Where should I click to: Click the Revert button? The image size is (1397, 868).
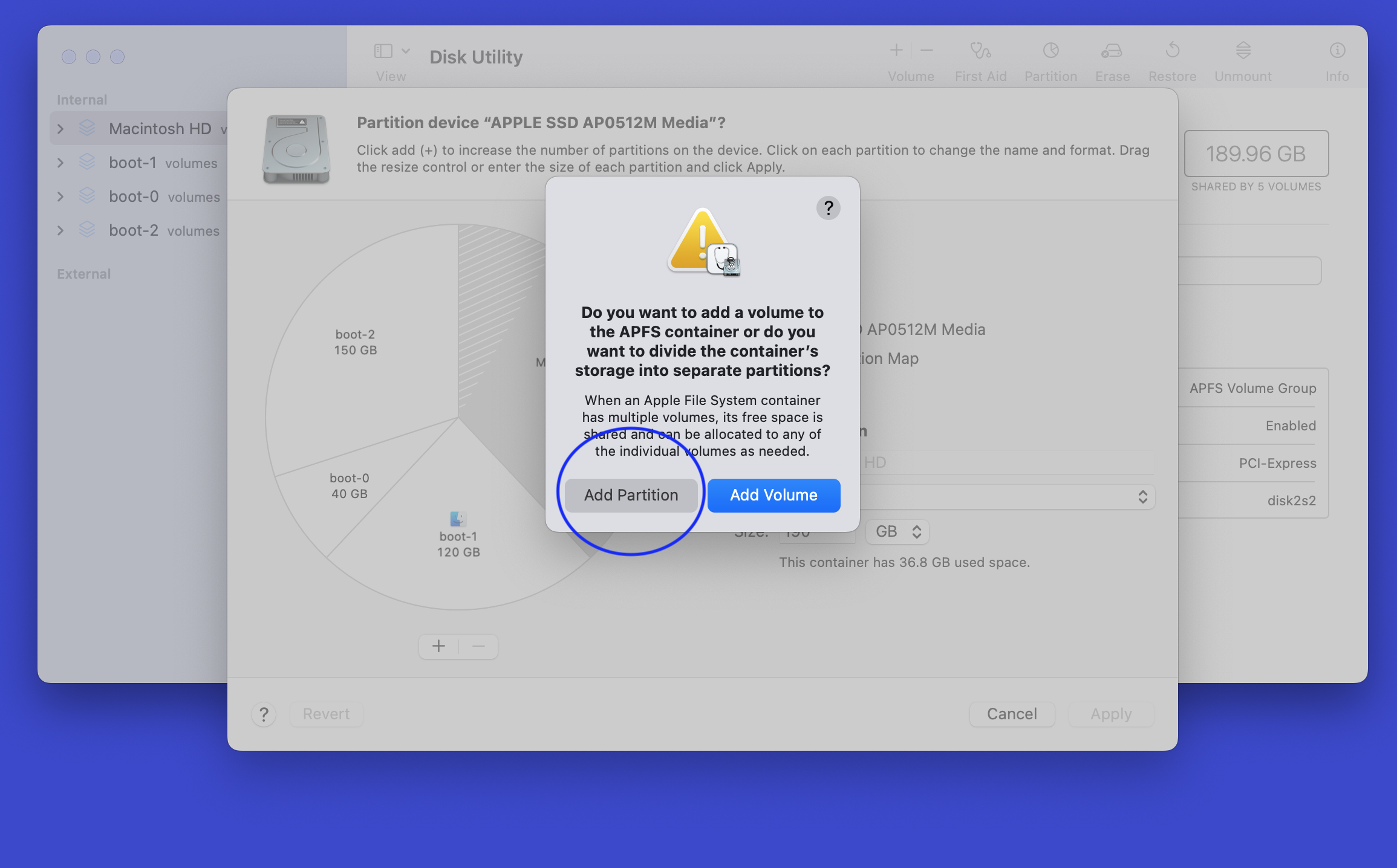click(326, 714)
